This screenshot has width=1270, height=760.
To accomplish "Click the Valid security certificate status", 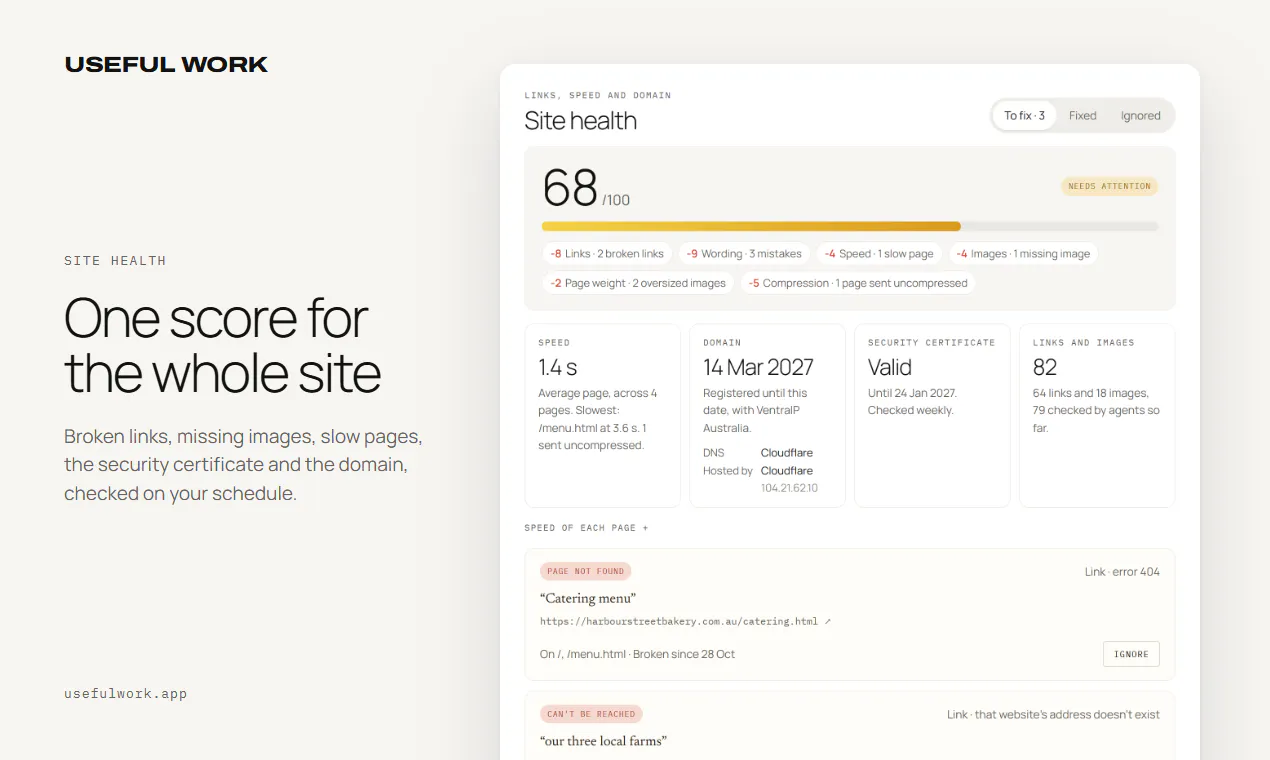I will 890,367.
